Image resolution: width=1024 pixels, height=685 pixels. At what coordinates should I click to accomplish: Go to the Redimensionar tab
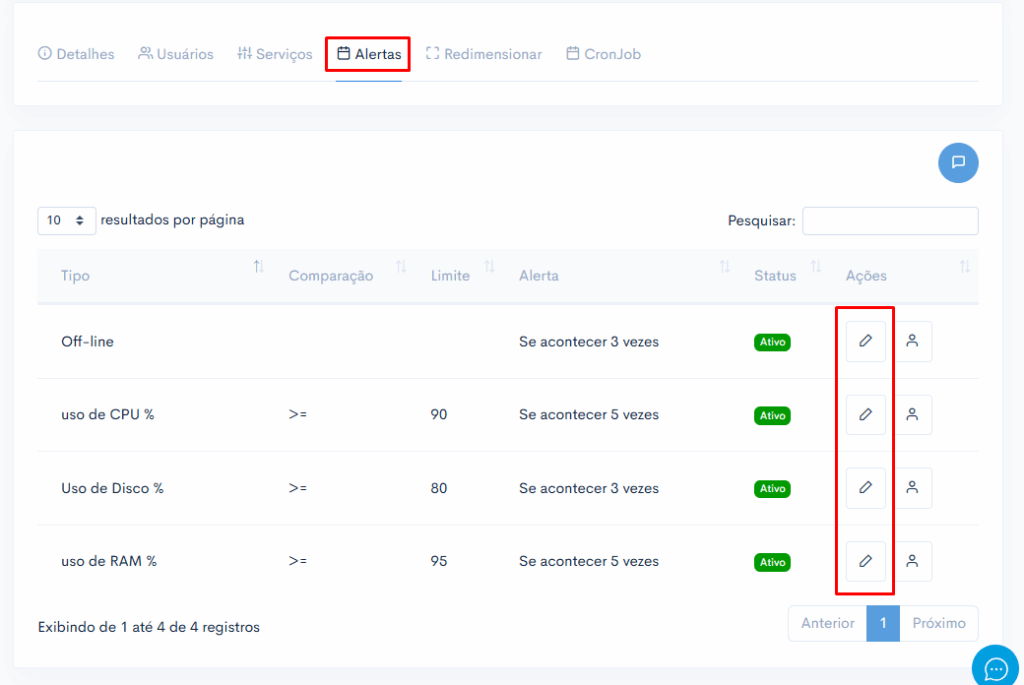pos(484,54)
